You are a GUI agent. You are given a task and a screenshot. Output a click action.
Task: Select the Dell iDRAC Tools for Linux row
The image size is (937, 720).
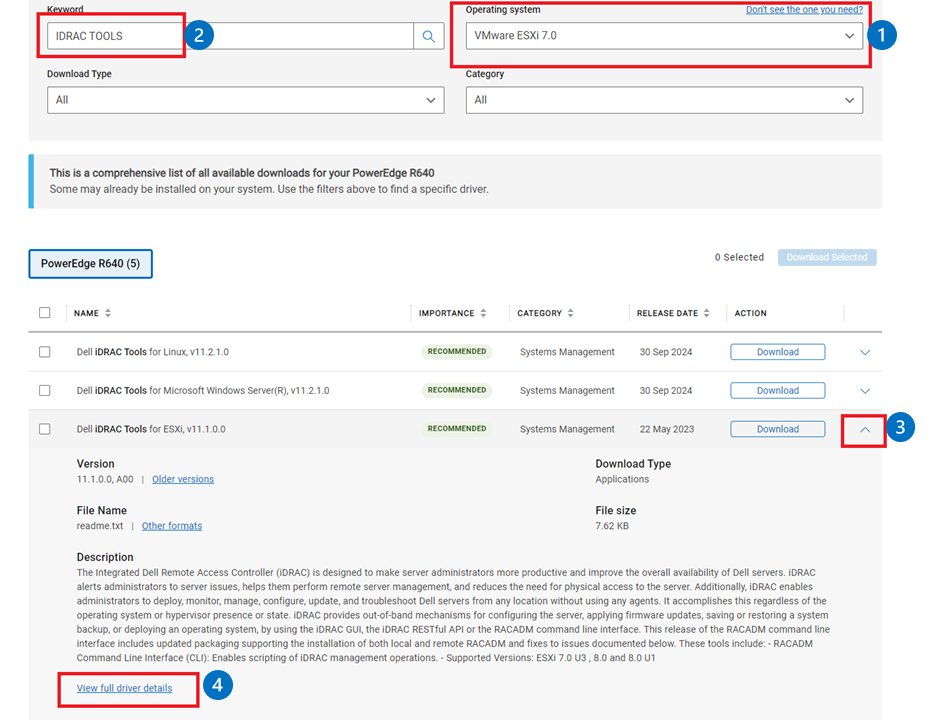click(45, 351)
